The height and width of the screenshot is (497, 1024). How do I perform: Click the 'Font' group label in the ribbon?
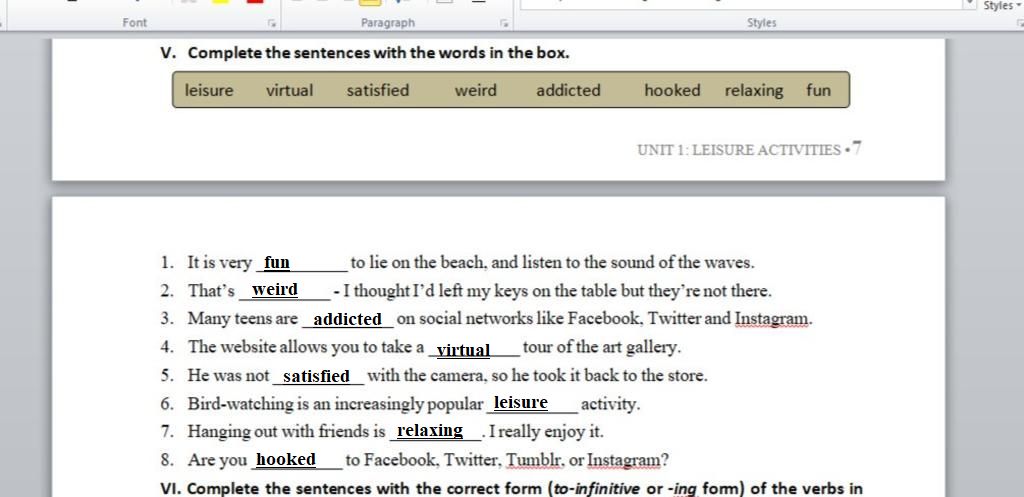pyautogui.click(x=135, y=23)
